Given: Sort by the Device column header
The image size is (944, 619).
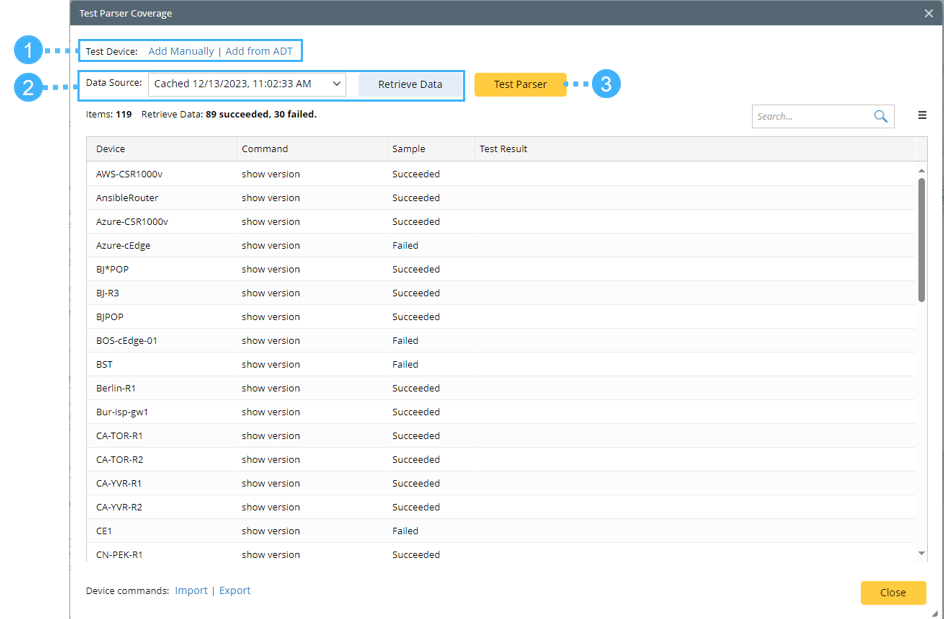Looking at the screenshot, I should [111, 149].
